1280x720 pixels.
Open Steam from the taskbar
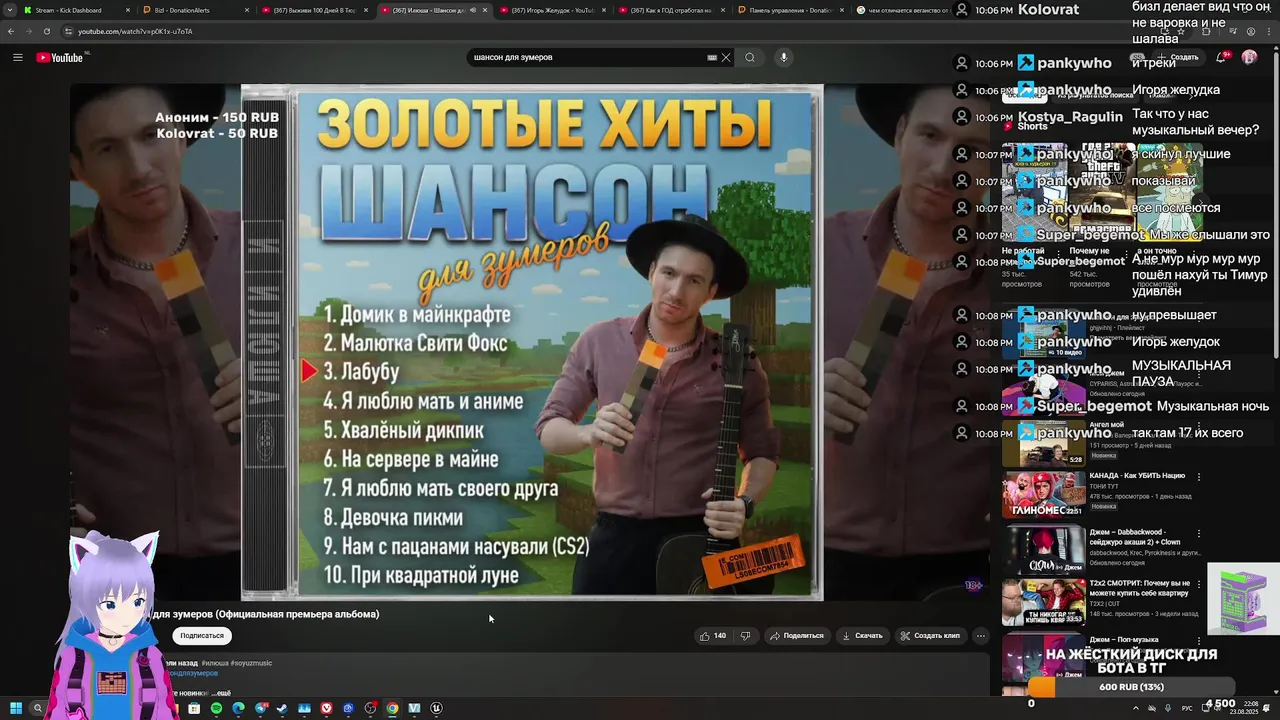pos(282,708)
